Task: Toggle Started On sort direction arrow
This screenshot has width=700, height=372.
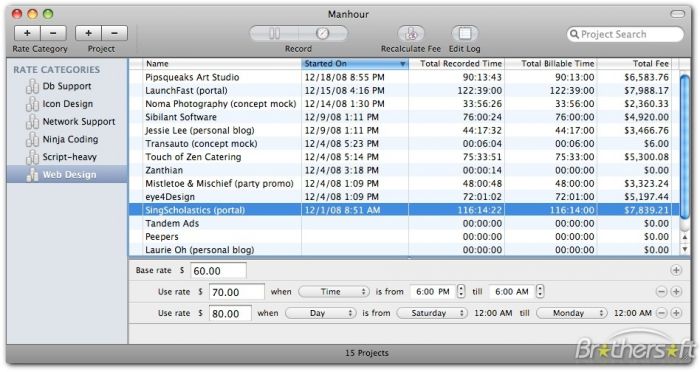Action: (x=402, y=64)
